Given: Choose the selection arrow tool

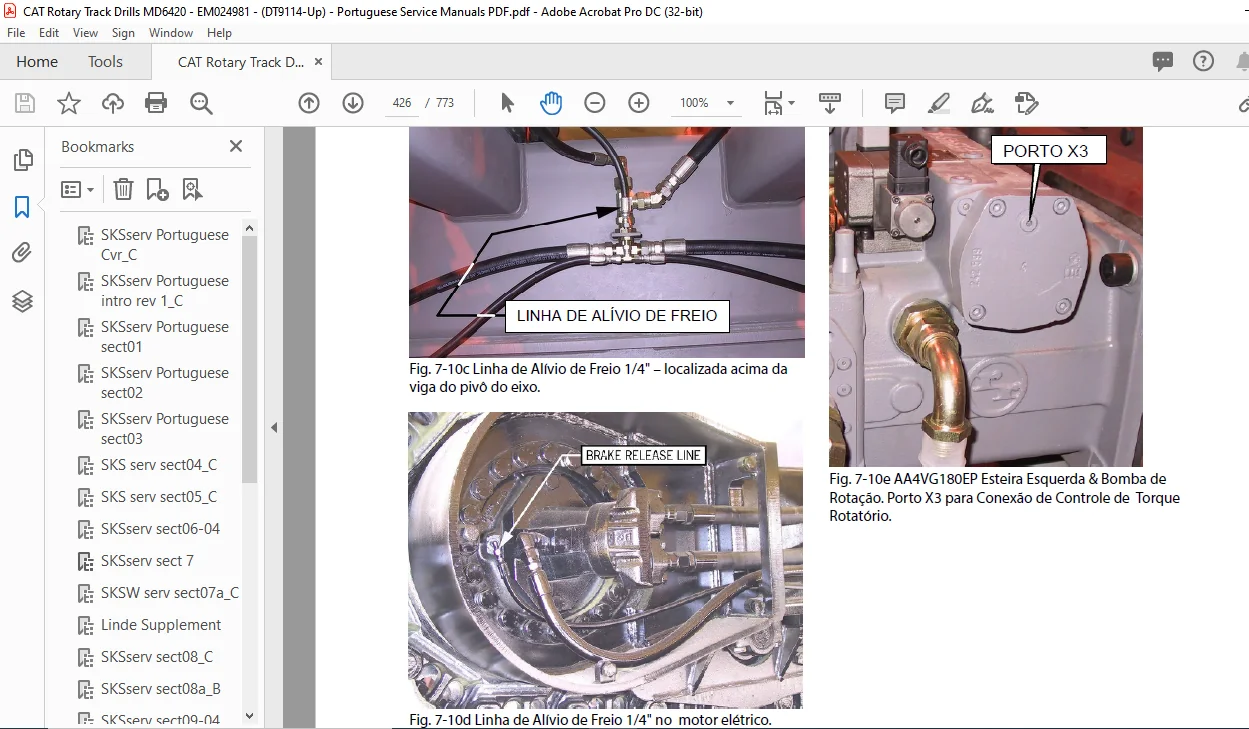Looking at the screenshot, I should tap(508, 103).
